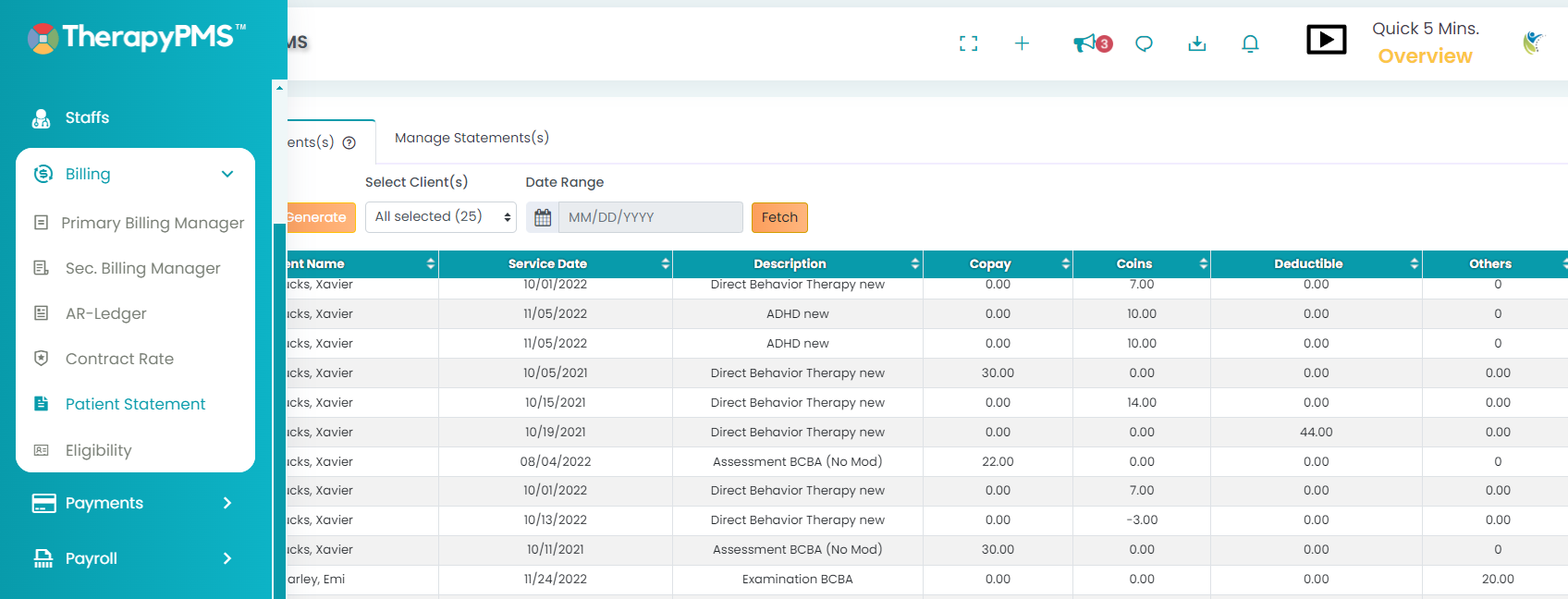This screenshot has height=599, width=1568.
Task: Click the Sec. Billing Manager icon
Action: point(41,268)
